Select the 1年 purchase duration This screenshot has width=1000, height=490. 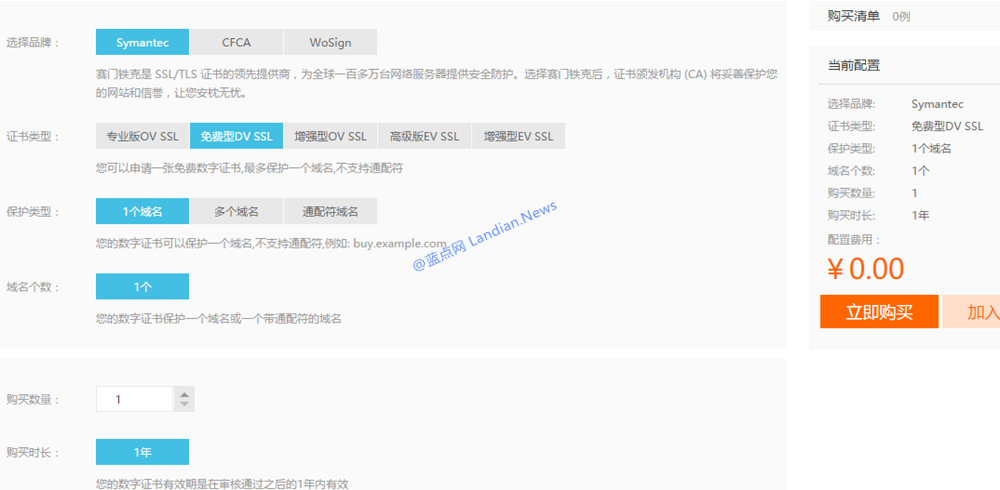pos(142,452)
